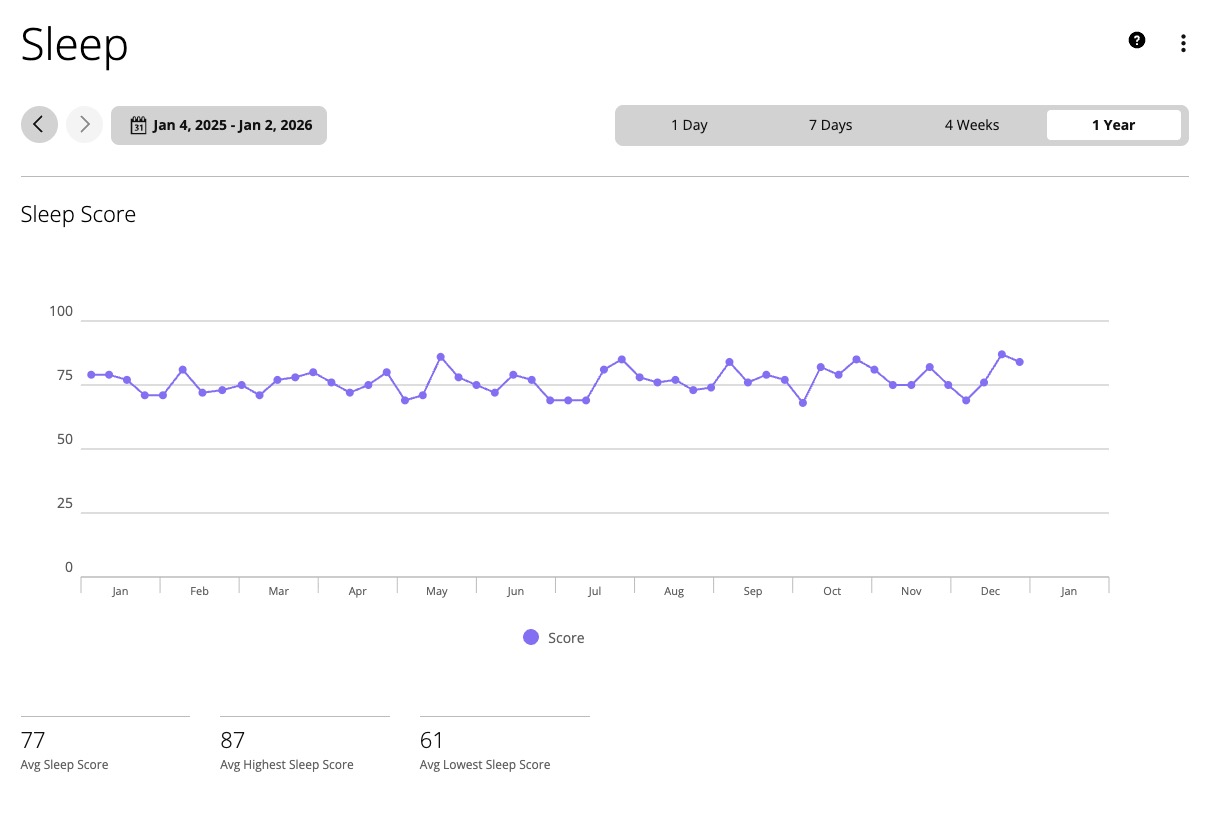Viewport: 1218px width, 817px height.
Task: Click the lowest data point in early October
Action: pyautogui.click(x=802, y=403)
